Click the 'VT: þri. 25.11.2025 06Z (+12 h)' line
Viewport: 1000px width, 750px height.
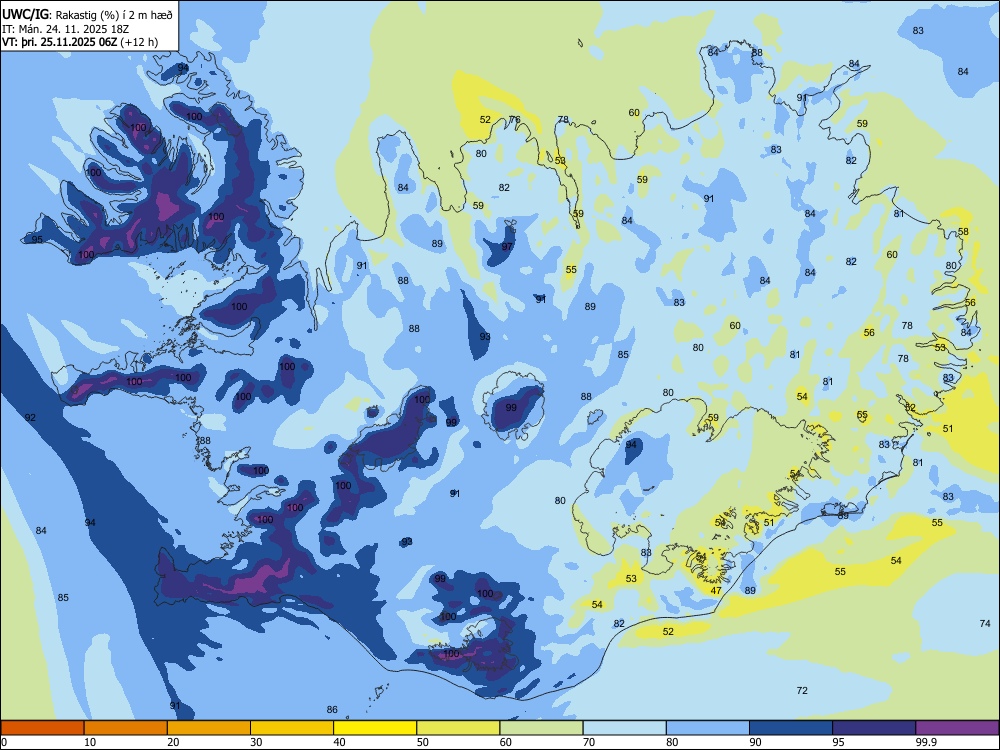(80, 42)
